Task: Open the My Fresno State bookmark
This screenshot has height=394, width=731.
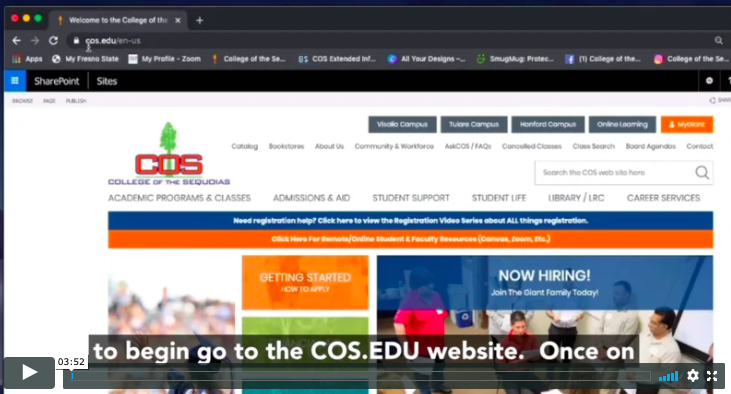Action: (85, 59)
